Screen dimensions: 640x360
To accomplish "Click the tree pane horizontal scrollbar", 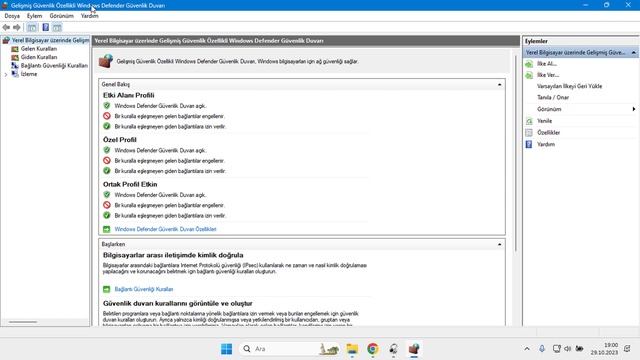I will (x=23, y=322).
